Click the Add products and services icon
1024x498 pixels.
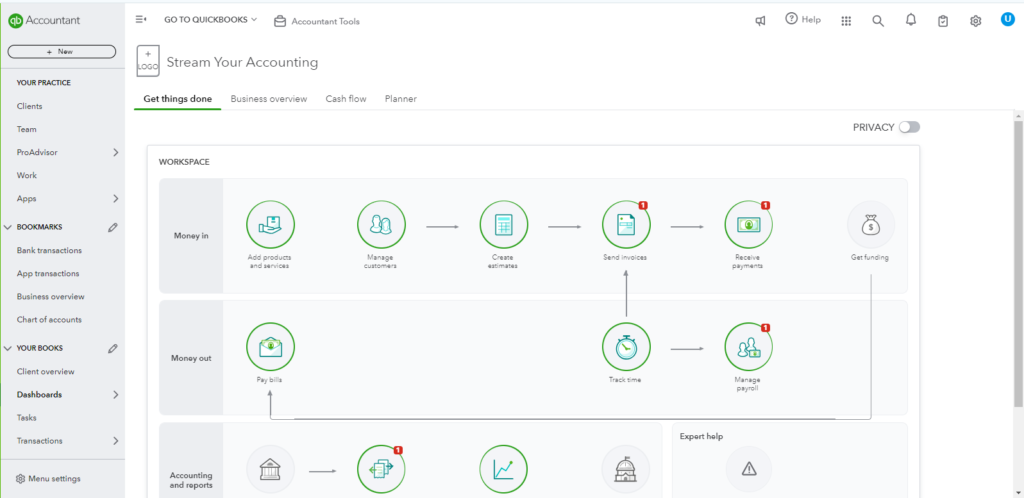270,225
